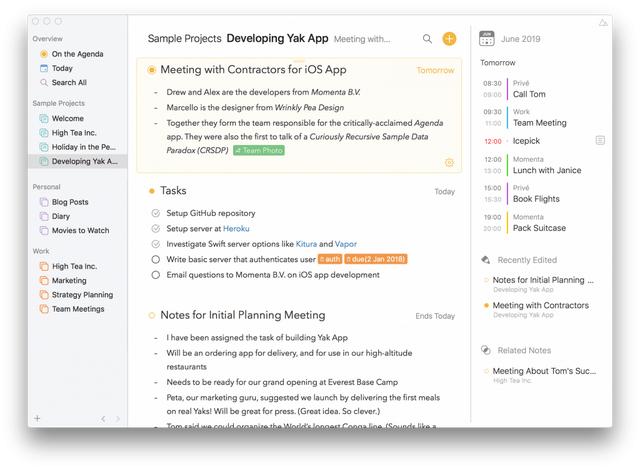640x470 pixels.
Task: Collapse Meeting with Contractors note via its circle
Action: click(x=151, y=70)
